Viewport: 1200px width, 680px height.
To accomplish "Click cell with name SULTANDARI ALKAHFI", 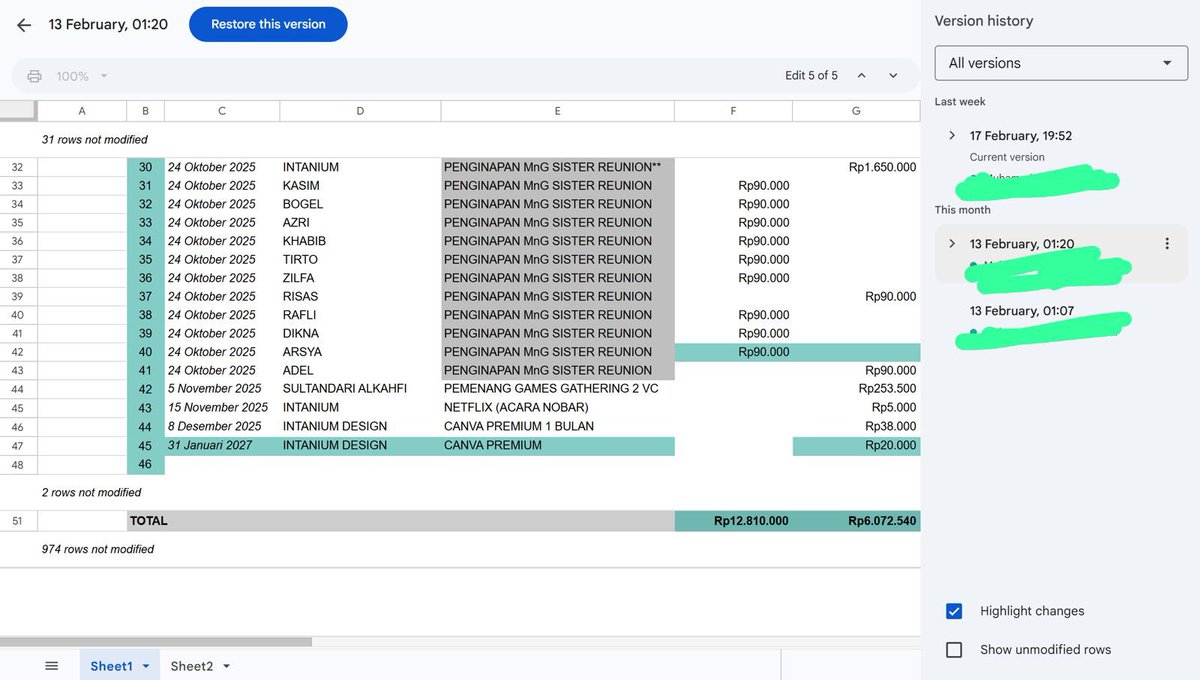I will tap(360, 389).
